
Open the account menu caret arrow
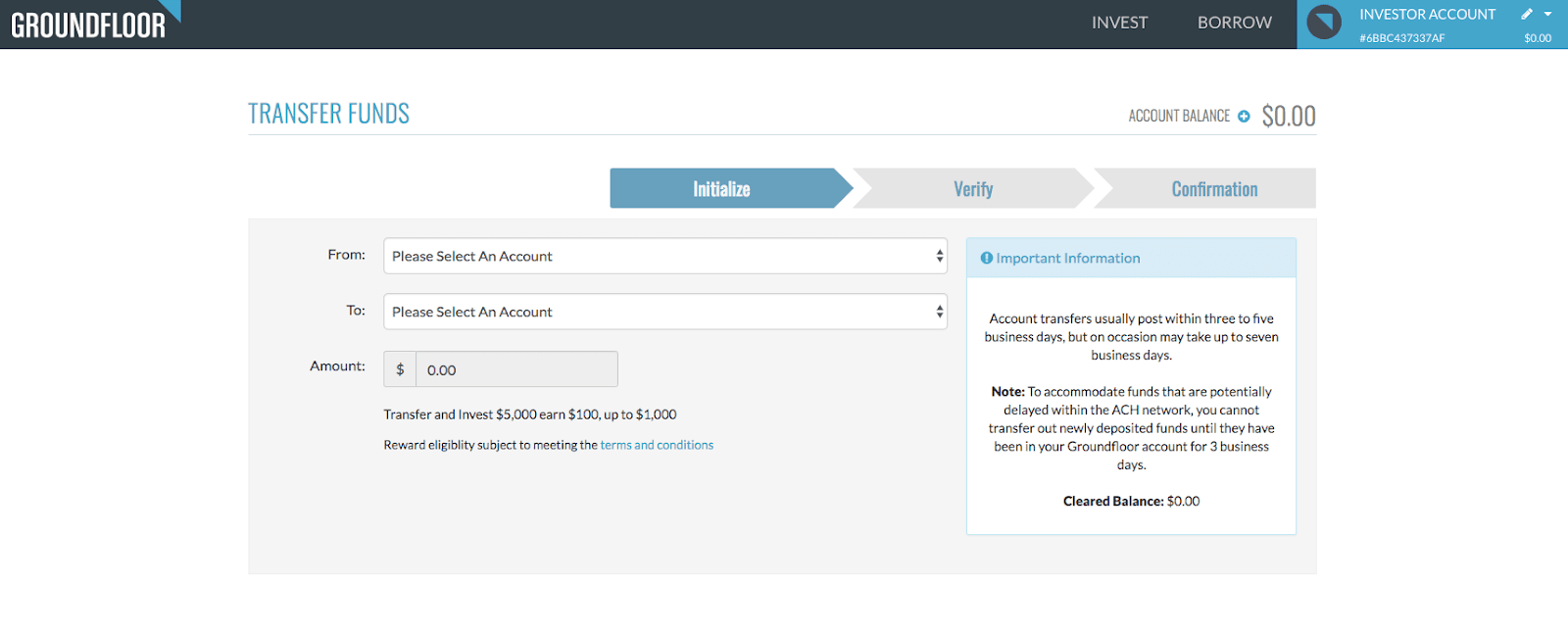(x=1548, y=14)
